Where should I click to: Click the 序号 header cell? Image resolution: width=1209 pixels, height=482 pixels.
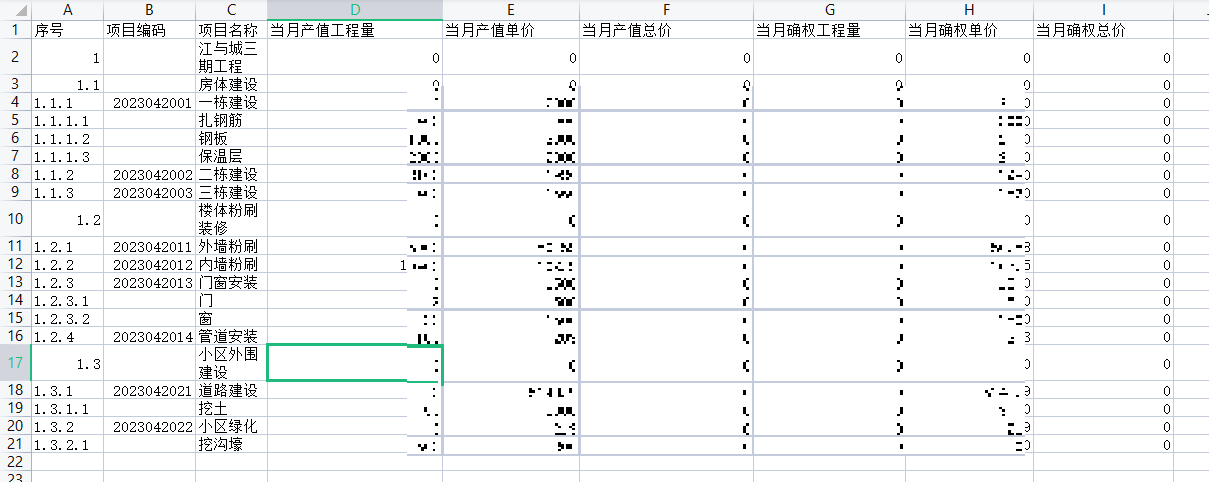coord(68,29)
